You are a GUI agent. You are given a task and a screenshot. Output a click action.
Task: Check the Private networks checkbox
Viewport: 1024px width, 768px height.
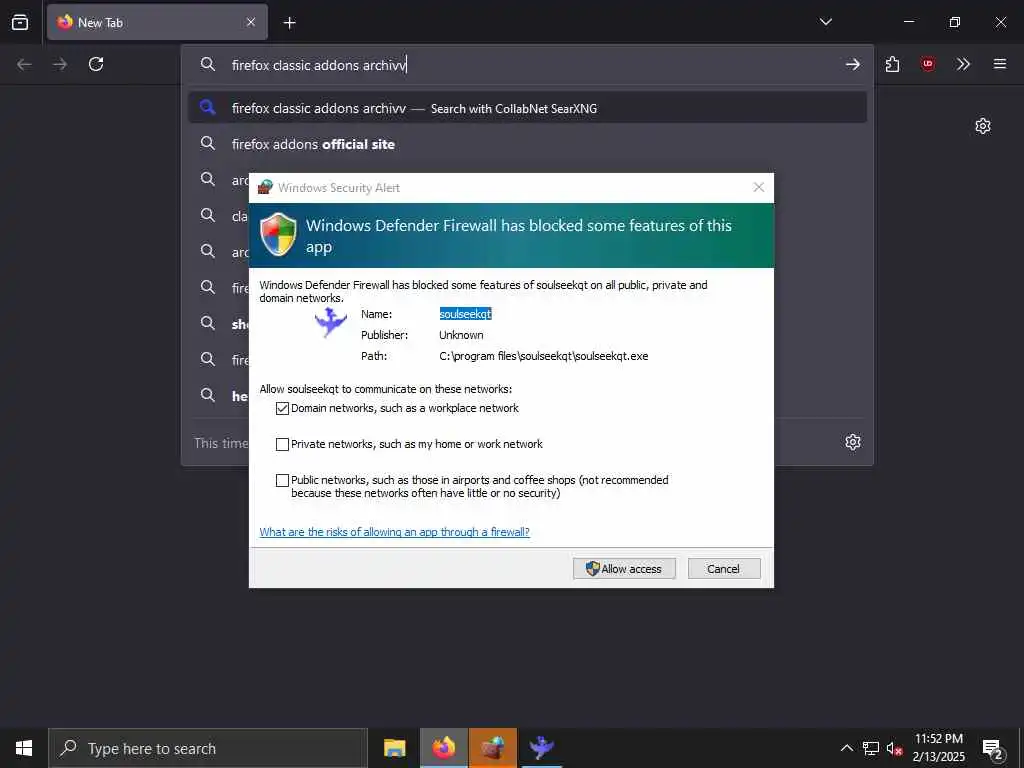tap(282, 444)
